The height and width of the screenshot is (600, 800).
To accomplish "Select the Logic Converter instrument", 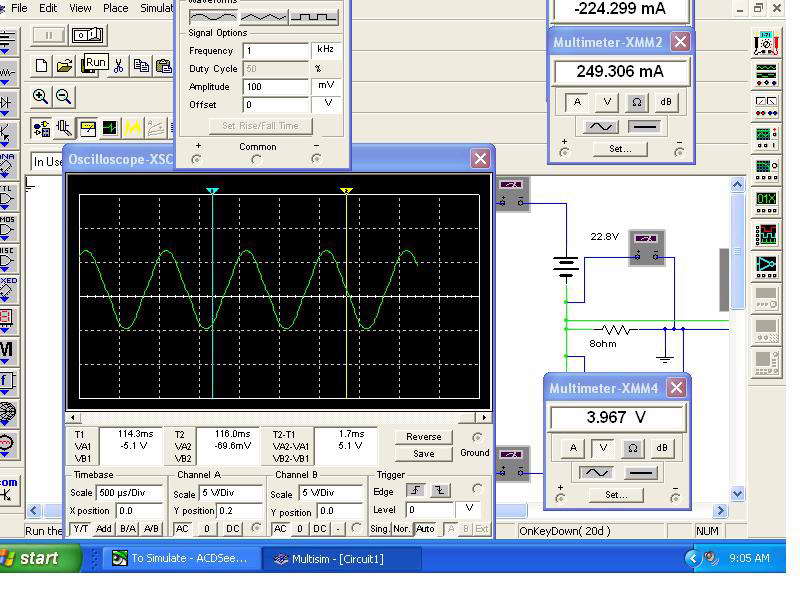I will pos(766,265).
